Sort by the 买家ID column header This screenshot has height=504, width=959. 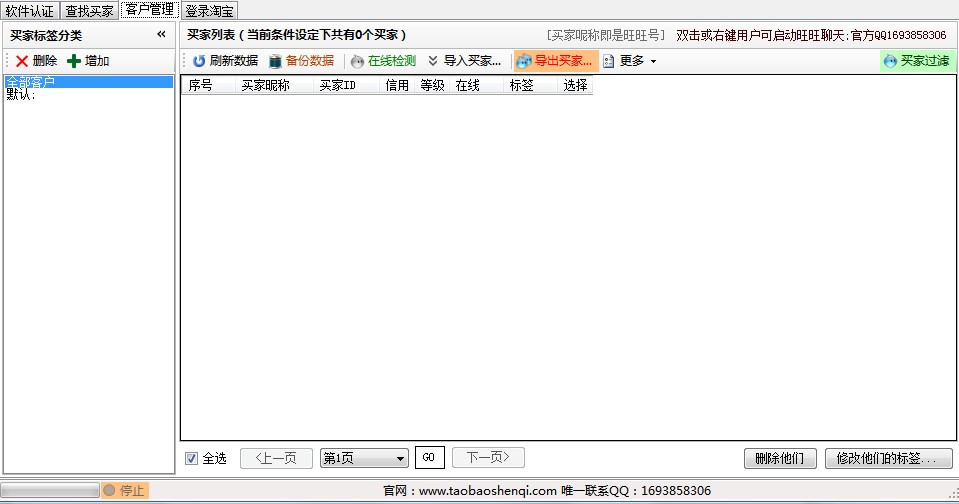click(x=346, y=85)
